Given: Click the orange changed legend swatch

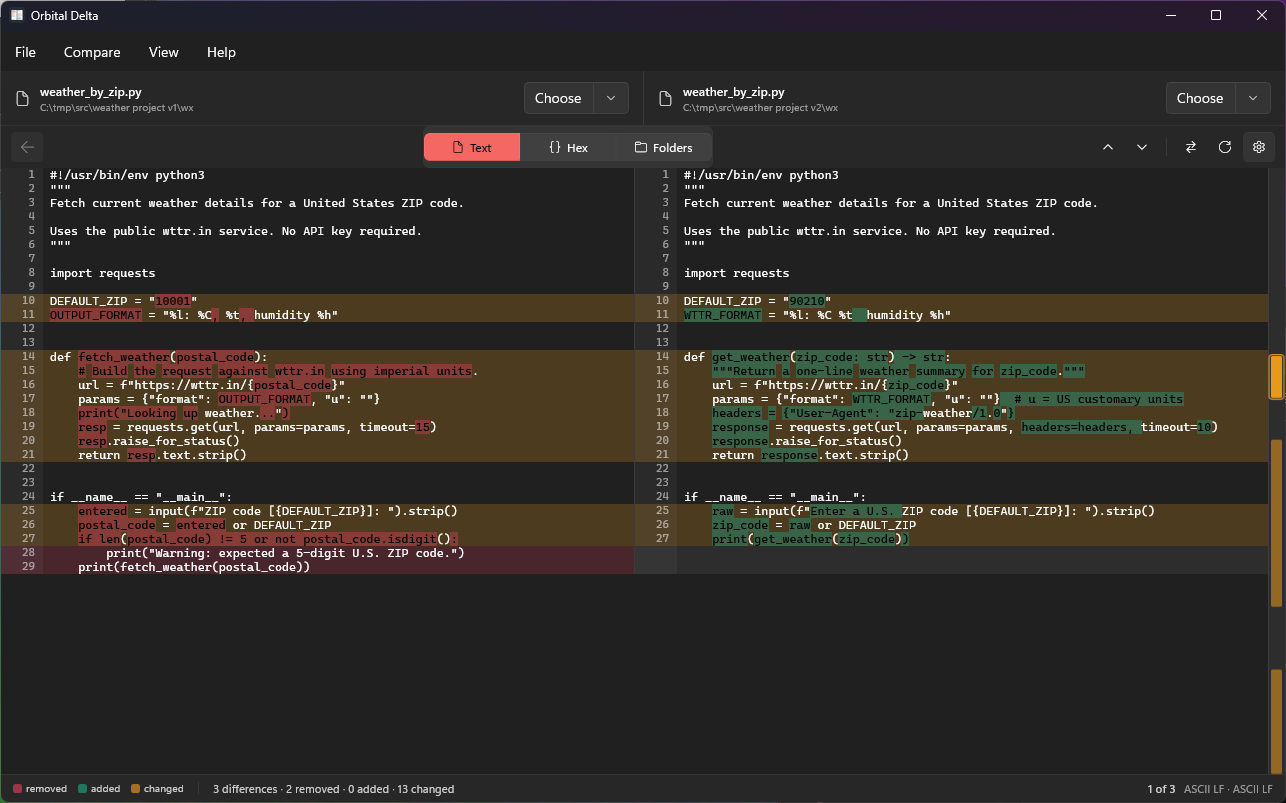Looking at the screenshot, I should click(x=135, y=789).
